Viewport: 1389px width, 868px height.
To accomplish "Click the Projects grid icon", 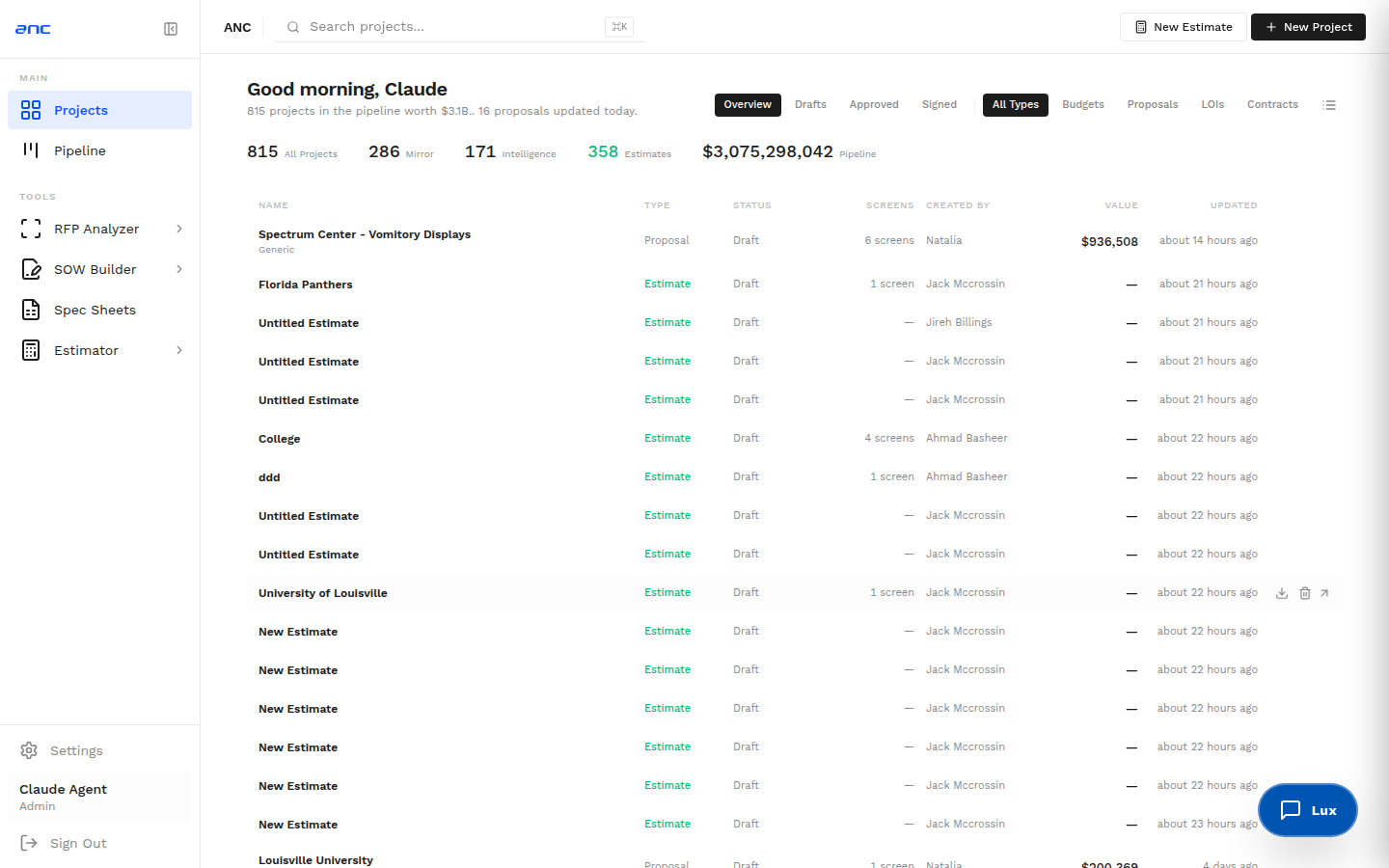I will [31, 110].
